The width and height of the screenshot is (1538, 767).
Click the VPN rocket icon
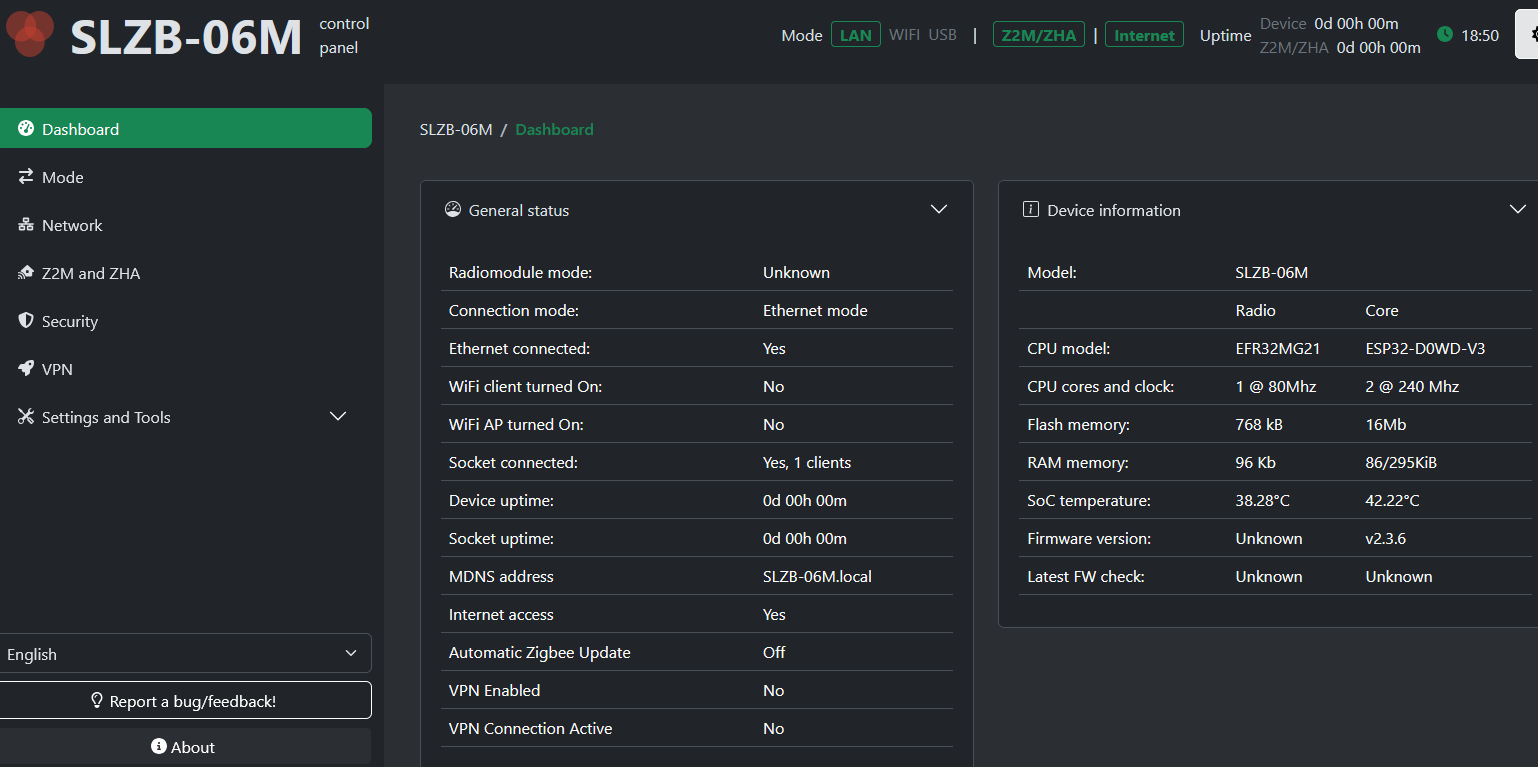[x=26, y=369]
